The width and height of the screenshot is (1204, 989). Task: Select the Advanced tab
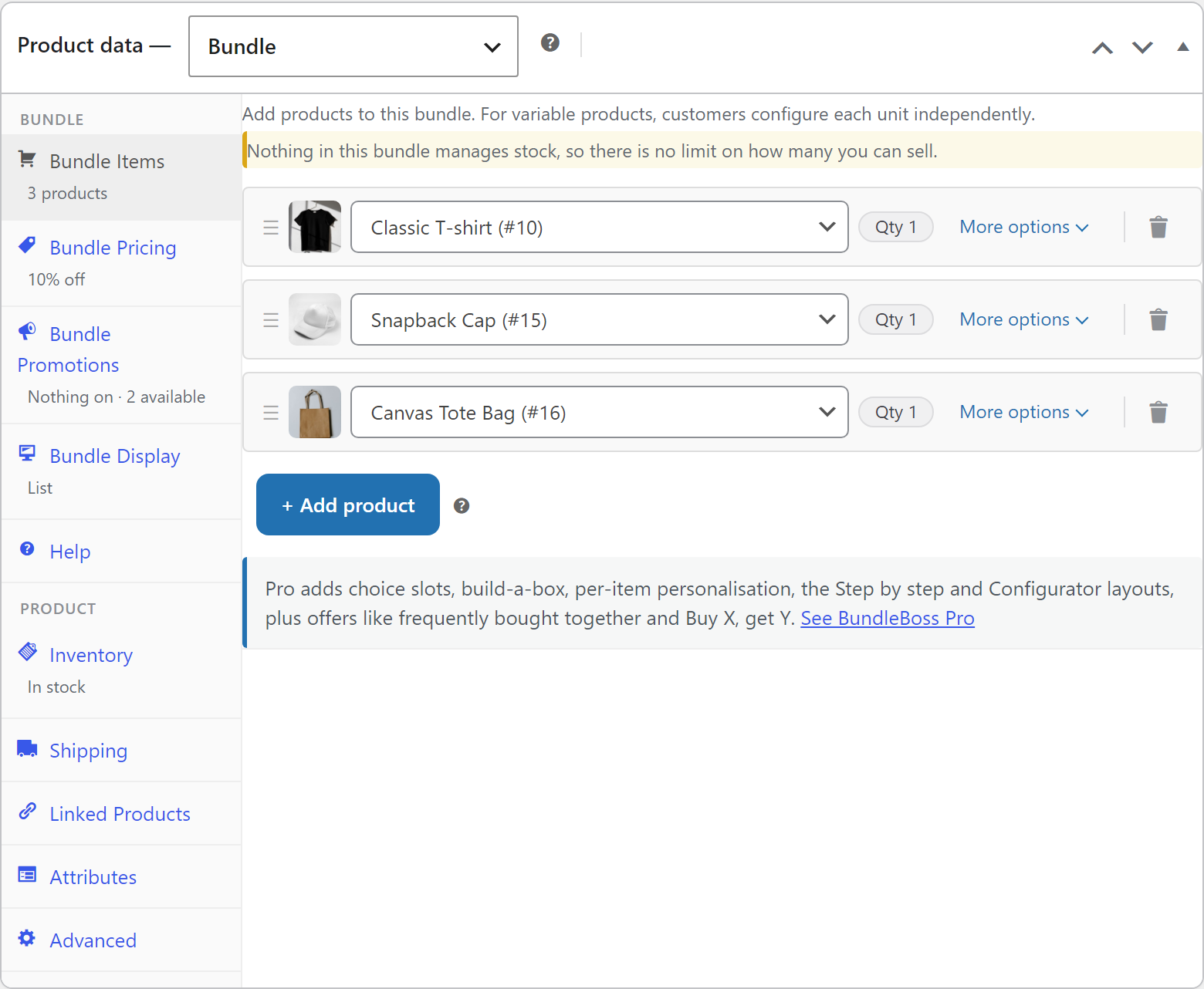tap(121, 940)
